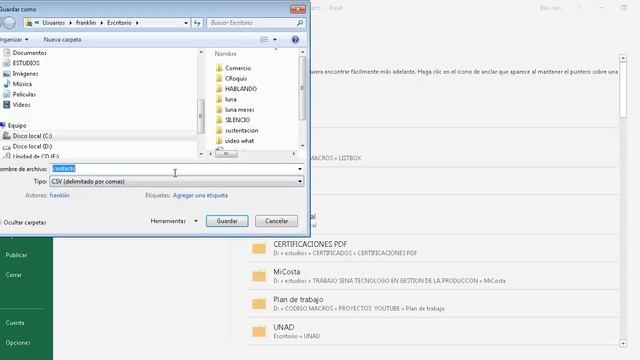Open MiCosta folder in Excel list
Image resolution: width=640 pixels, height=360 pixels.
click(433, 276)
